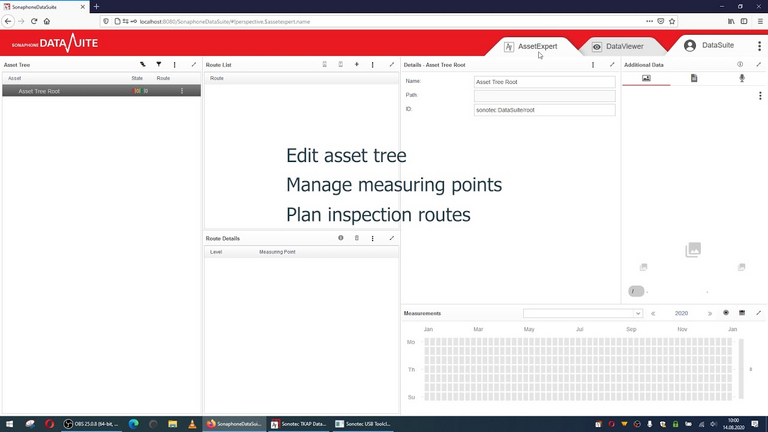Image resolution: width=768 pixels, height=432 pixels.
Task: Show Route Details info icon
Action: point(341,238)
